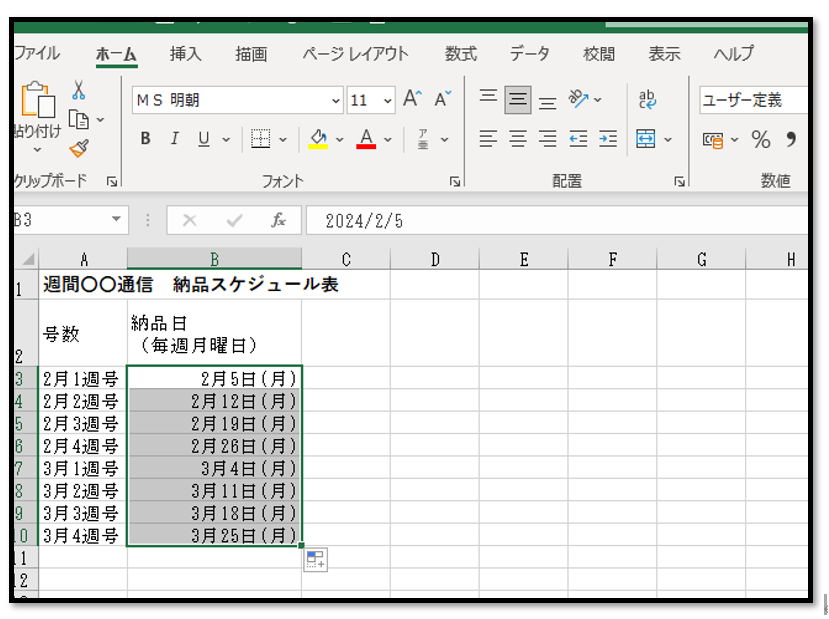The image size is (829, 619).
Task: Open the font size dropdown
Action: [x=388, y=100]
